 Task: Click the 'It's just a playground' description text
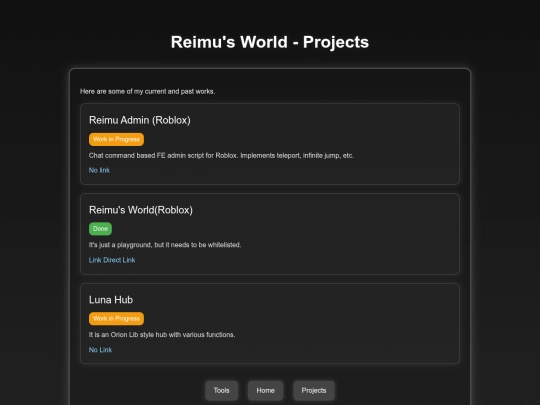tap(165, 245)
